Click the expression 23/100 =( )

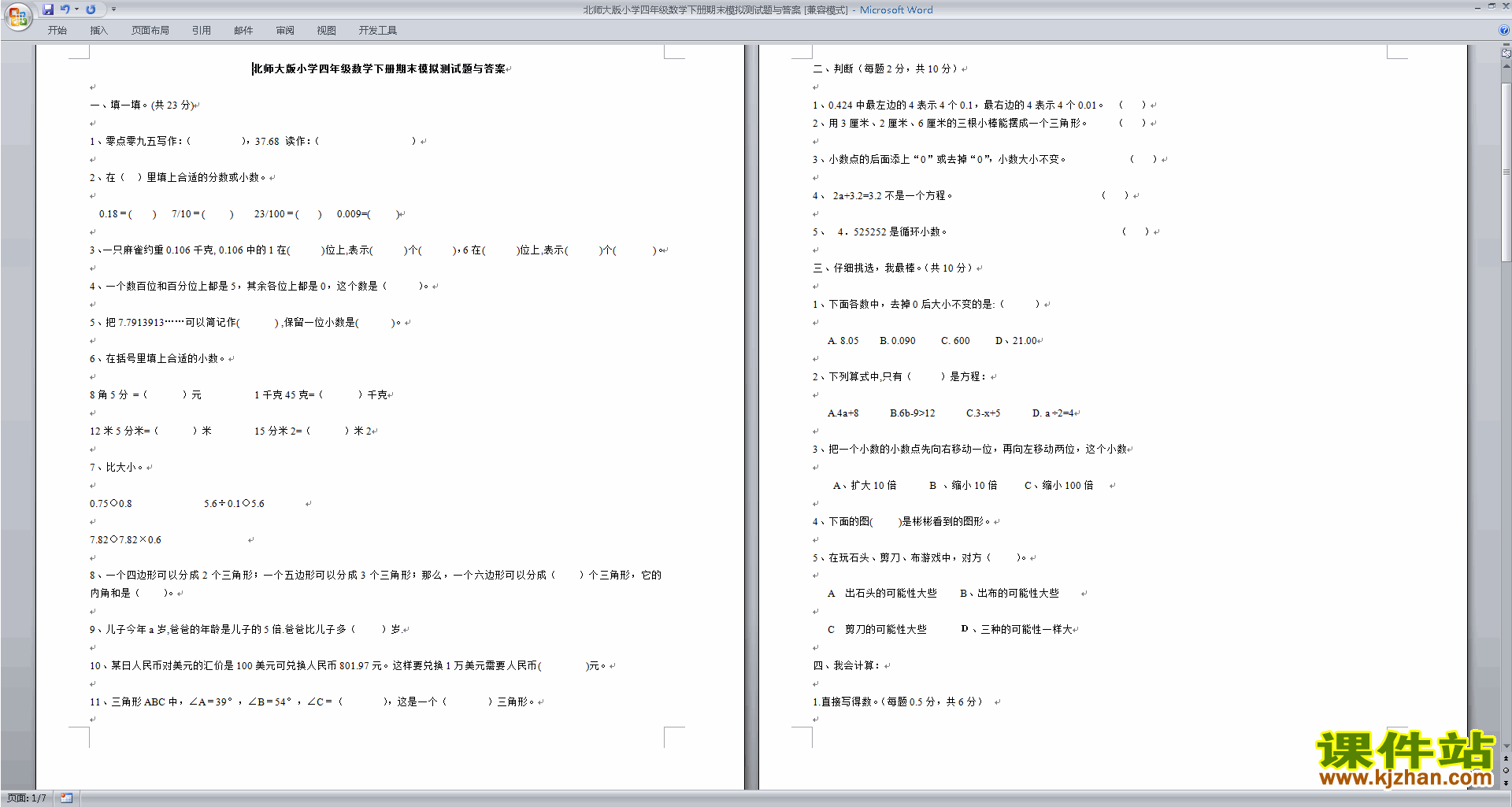[288, 214]
